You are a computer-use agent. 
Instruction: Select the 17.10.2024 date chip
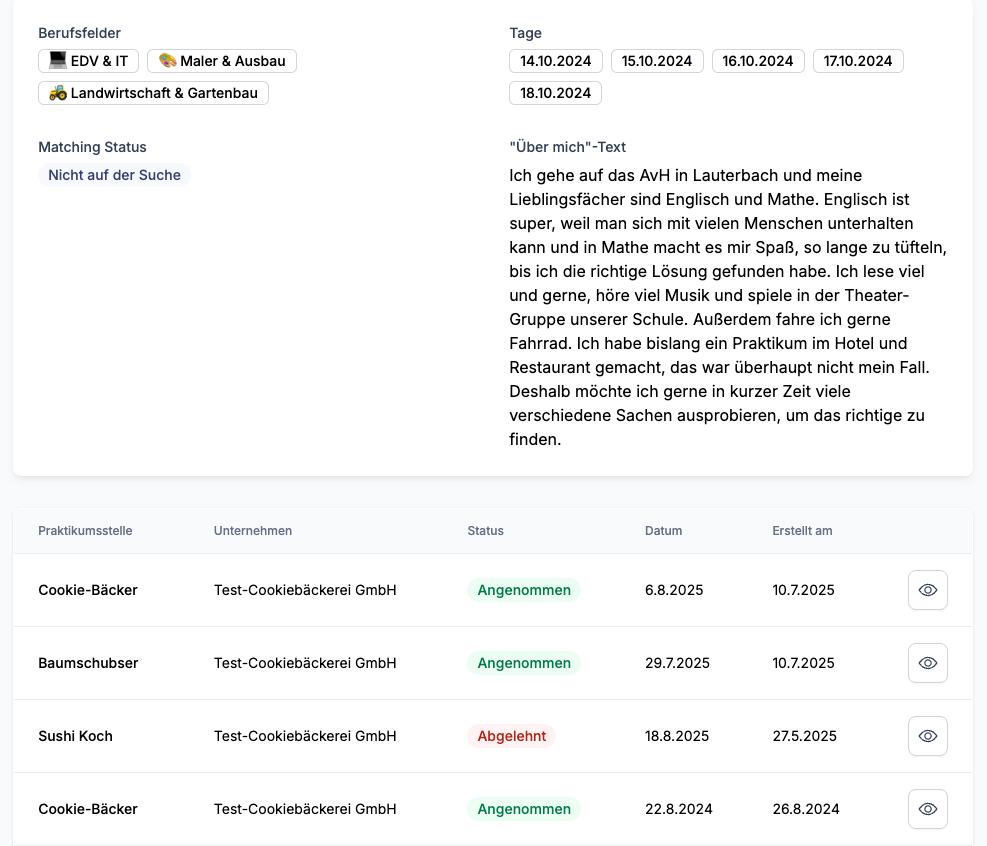coord(858,61)
